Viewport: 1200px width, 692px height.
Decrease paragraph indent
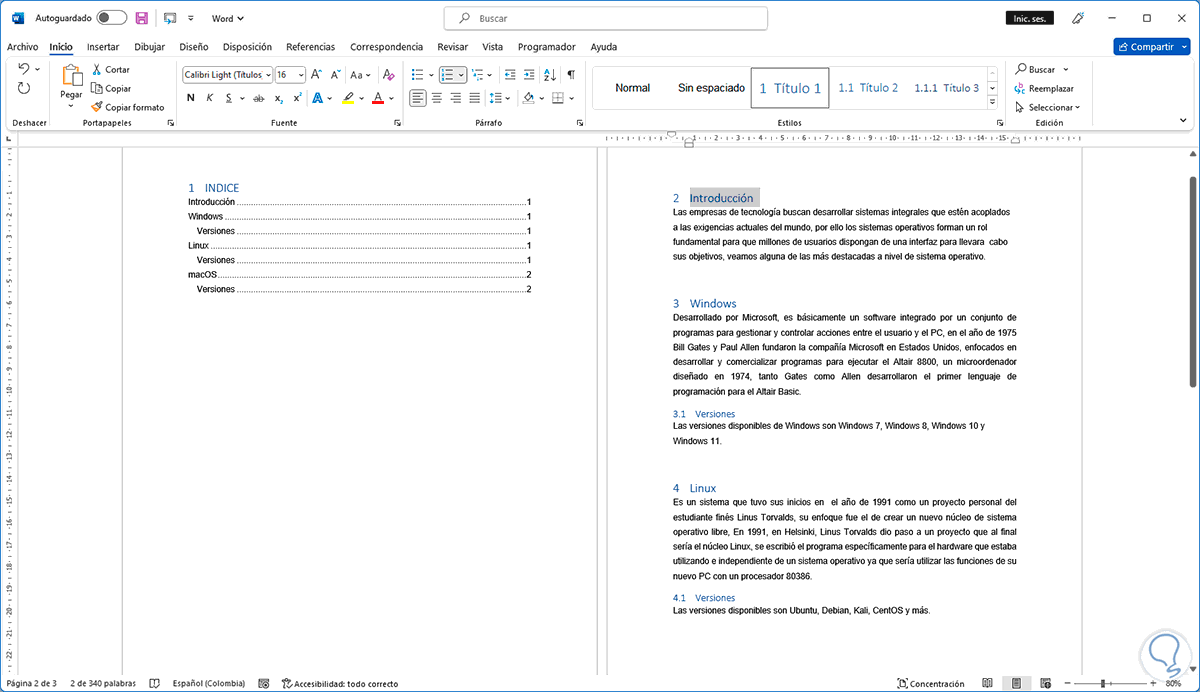click(x=510, y=74)
